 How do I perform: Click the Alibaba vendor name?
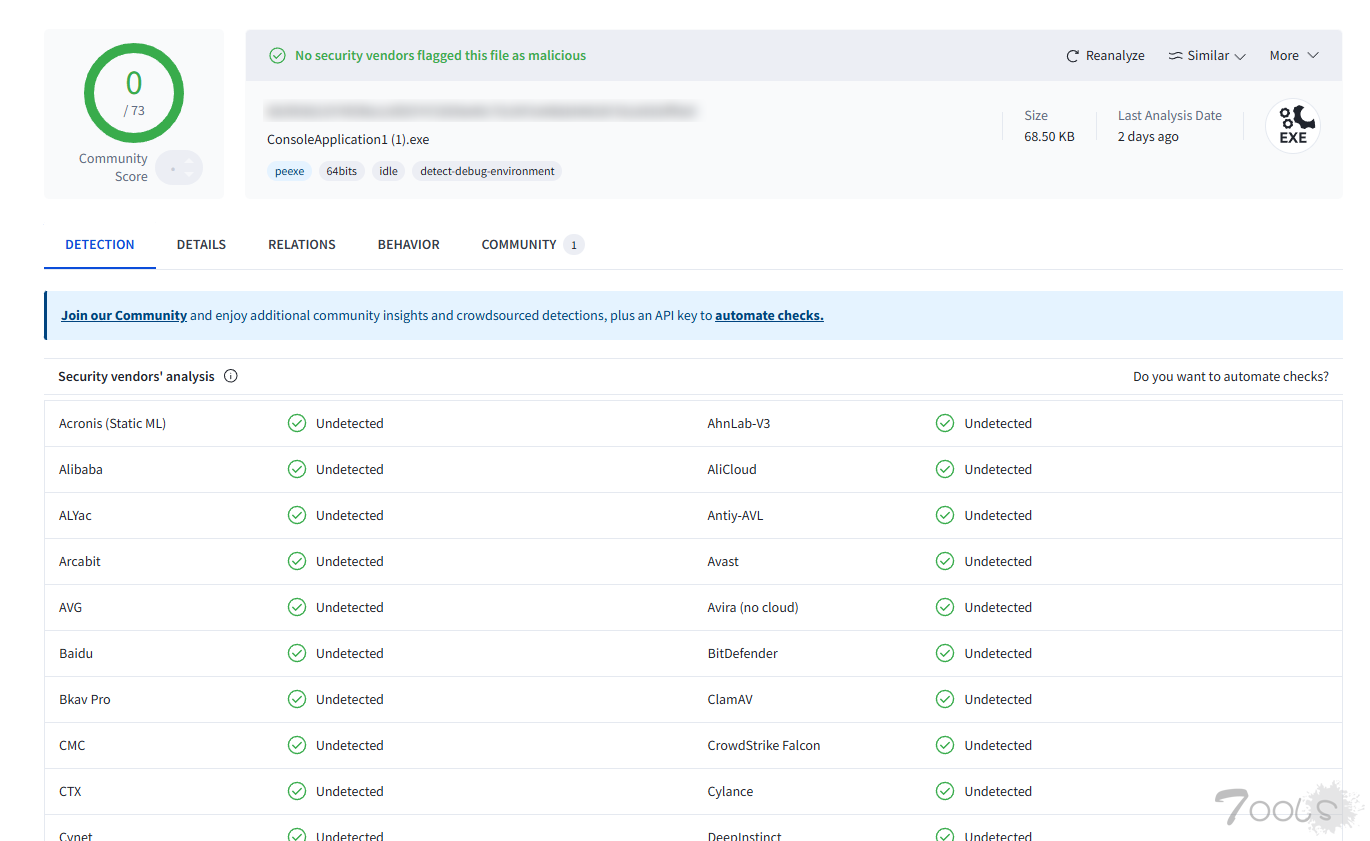[81, 470]
